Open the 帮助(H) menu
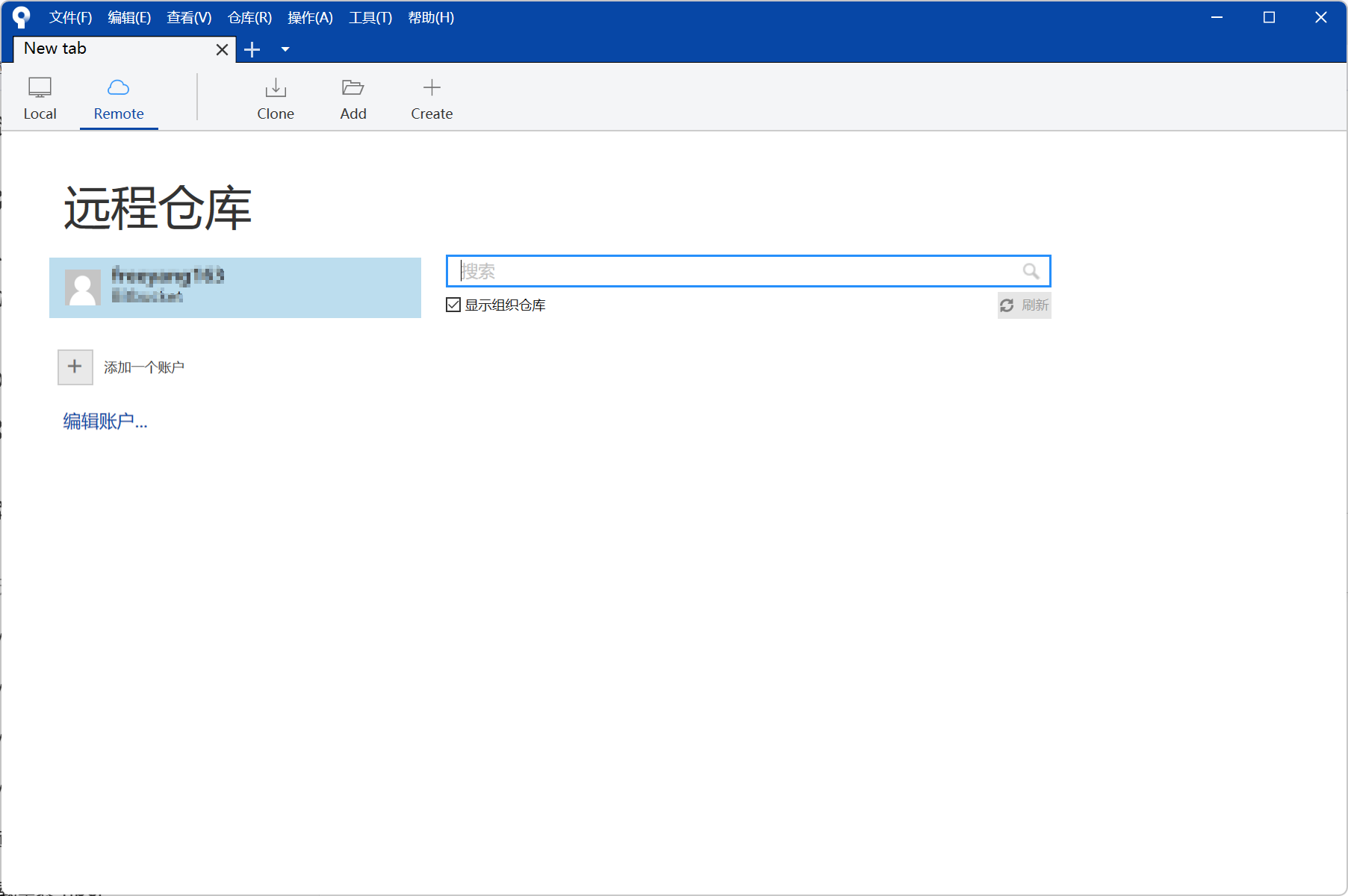 point(431,17)
